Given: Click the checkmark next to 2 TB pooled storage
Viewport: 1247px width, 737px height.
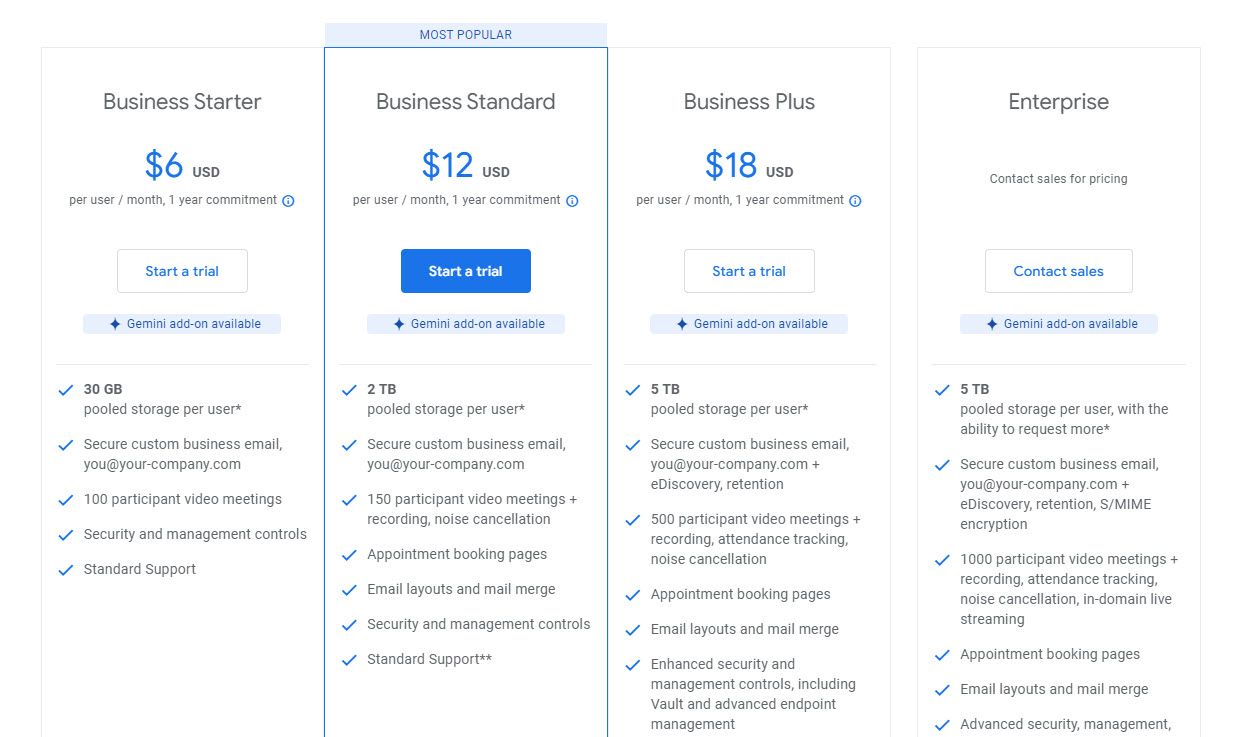Looking at the screenshot, I should point(350,390).
